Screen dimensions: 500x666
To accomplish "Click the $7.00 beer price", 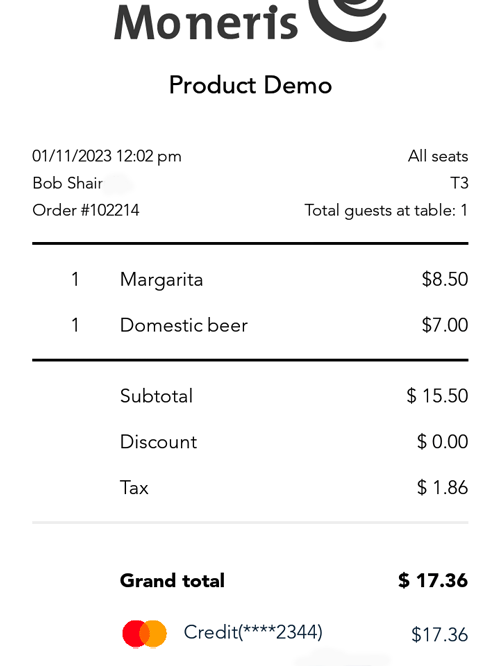I will point(445,325).
